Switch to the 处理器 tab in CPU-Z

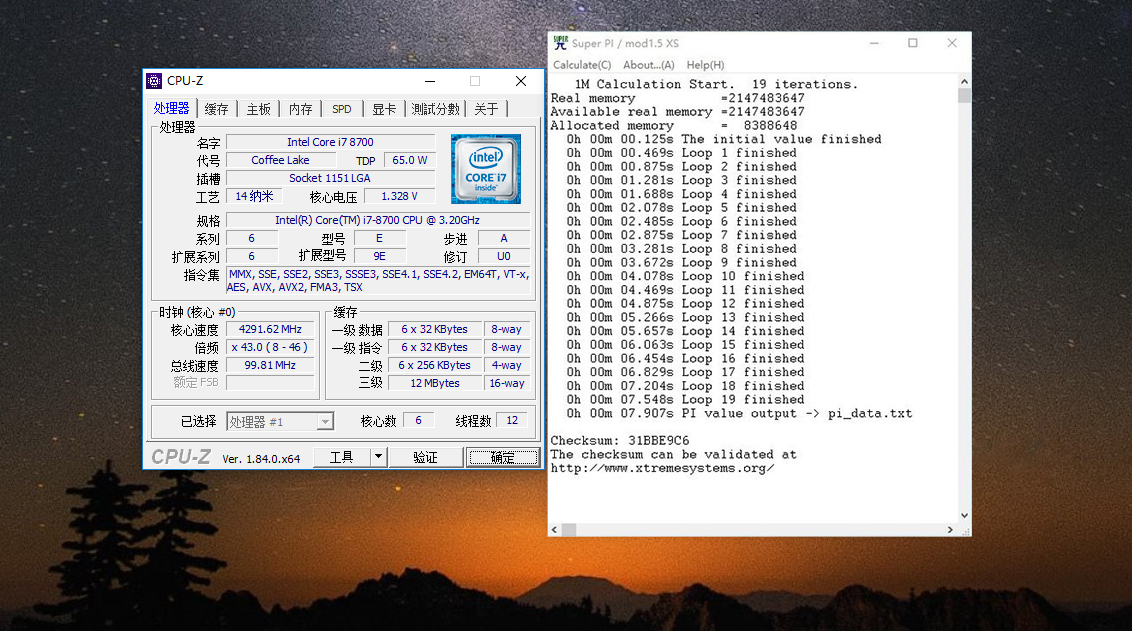tap(171, 108)
